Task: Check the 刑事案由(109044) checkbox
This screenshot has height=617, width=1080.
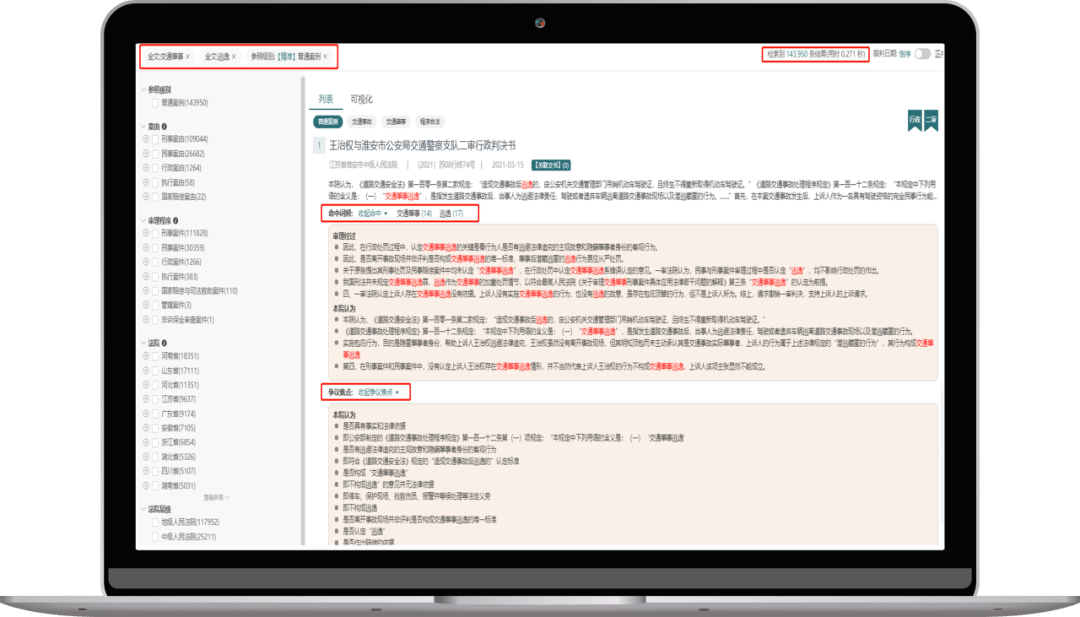Action: pos(155,139)
